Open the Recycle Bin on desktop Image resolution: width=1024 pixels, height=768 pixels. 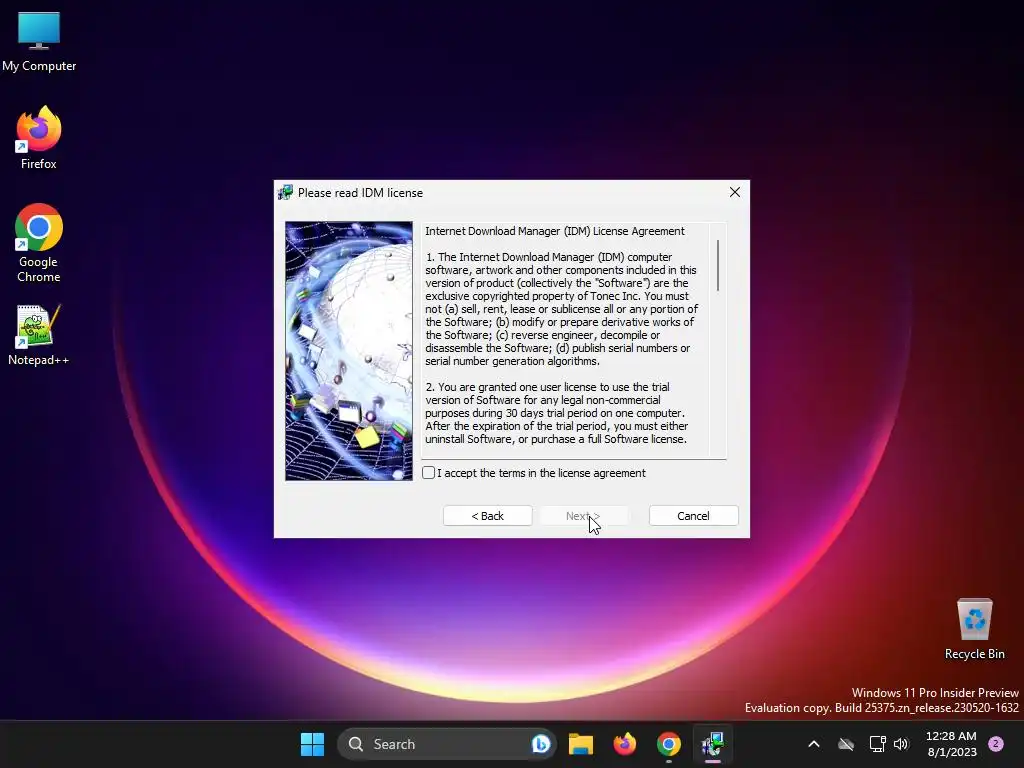coord(974,629)
